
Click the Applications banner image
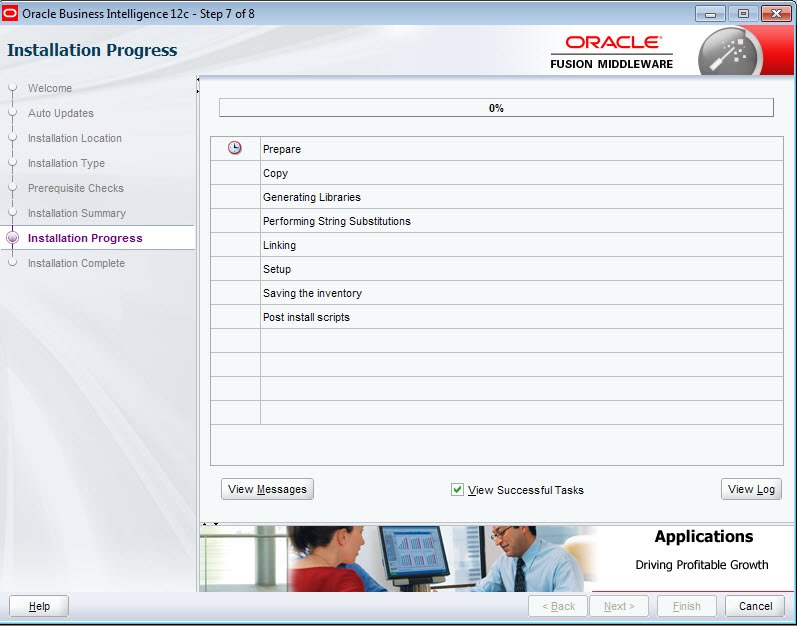[x=396, y=558]
